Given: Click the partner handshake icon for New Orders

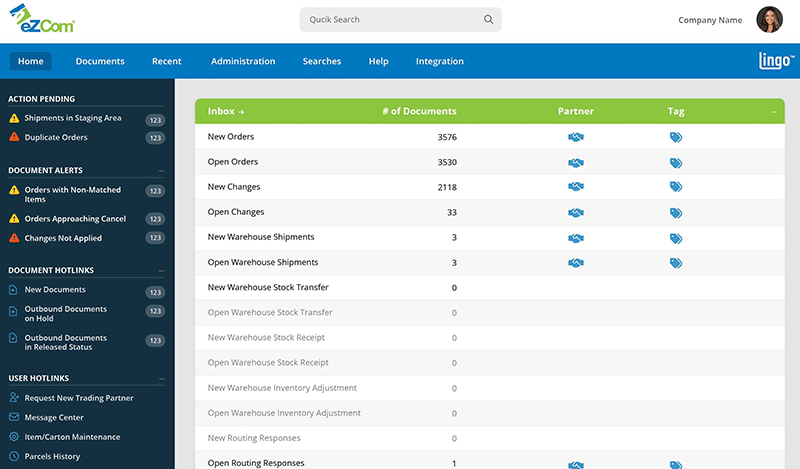Looking at the screenshot, I should [576, 137].
